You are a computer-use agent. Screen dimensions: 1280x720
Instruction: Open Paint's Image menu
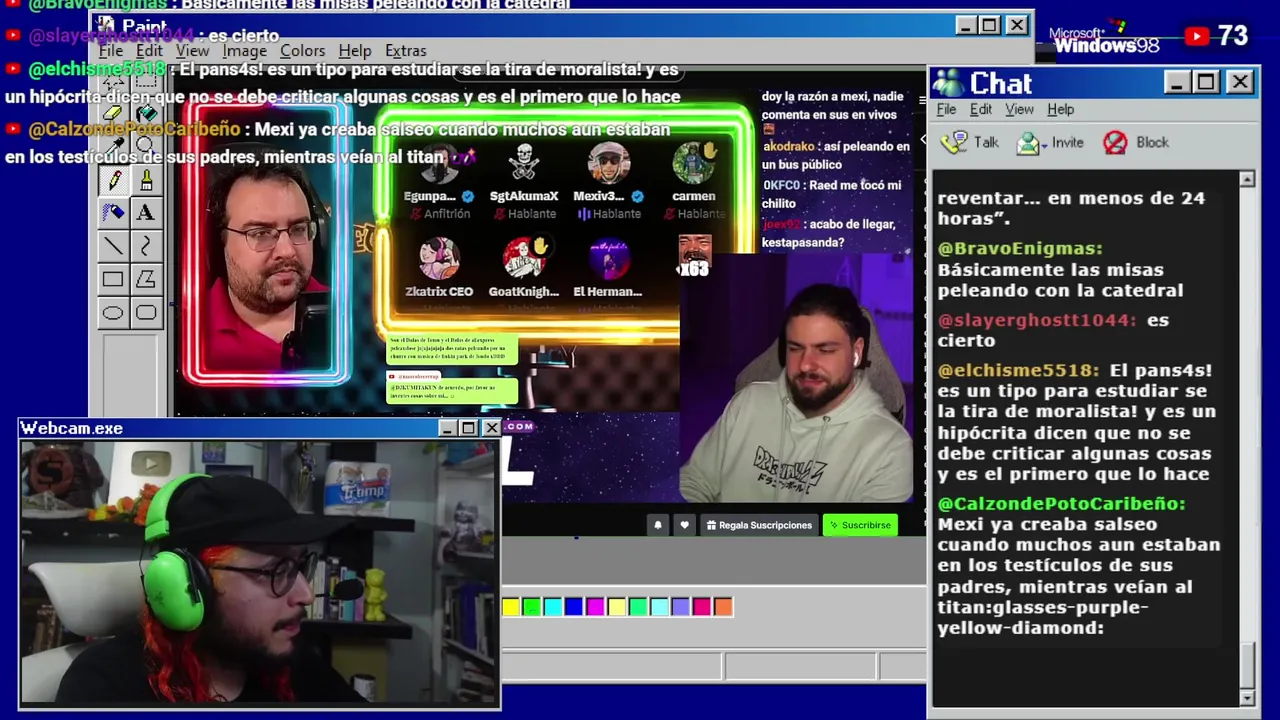(x=245, y=51)
